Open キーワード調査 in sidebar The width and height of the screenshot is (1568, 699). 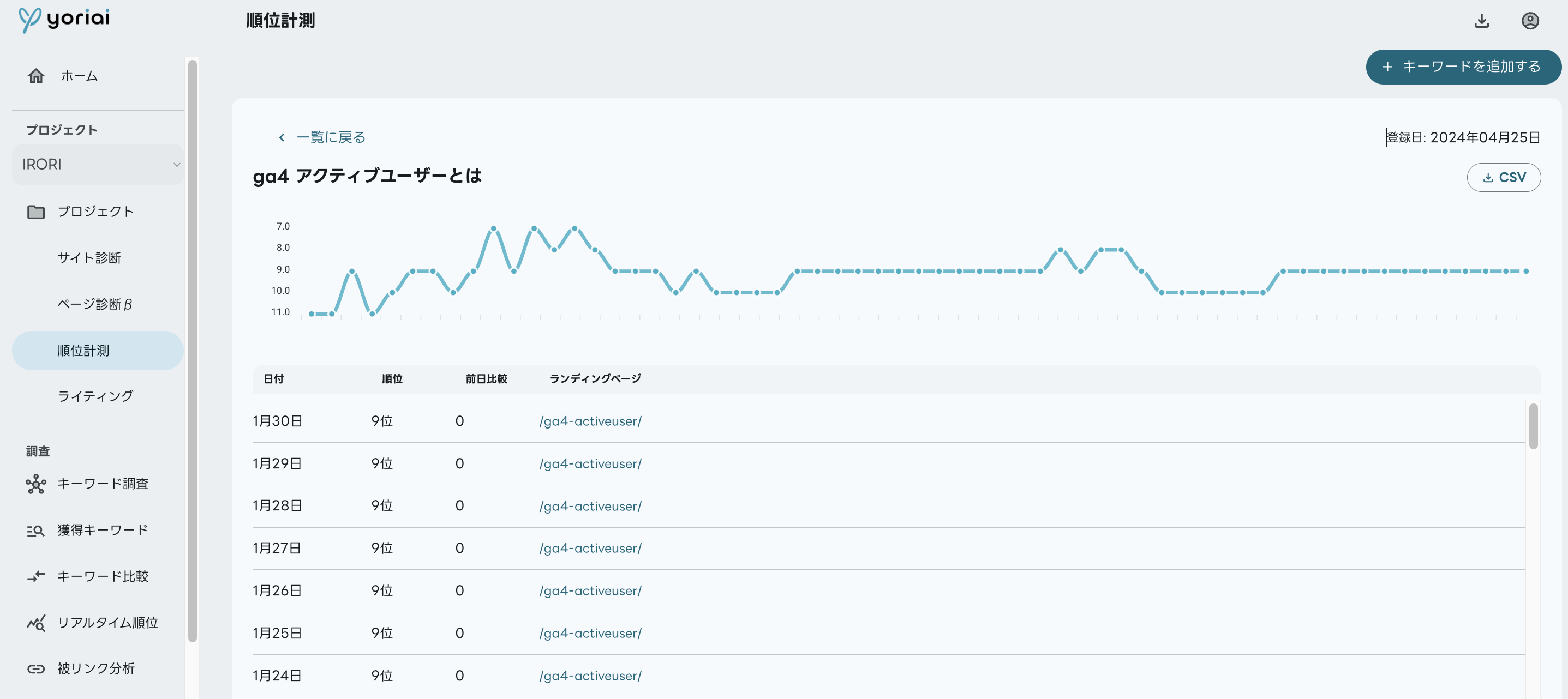click(x=103, y=484)
